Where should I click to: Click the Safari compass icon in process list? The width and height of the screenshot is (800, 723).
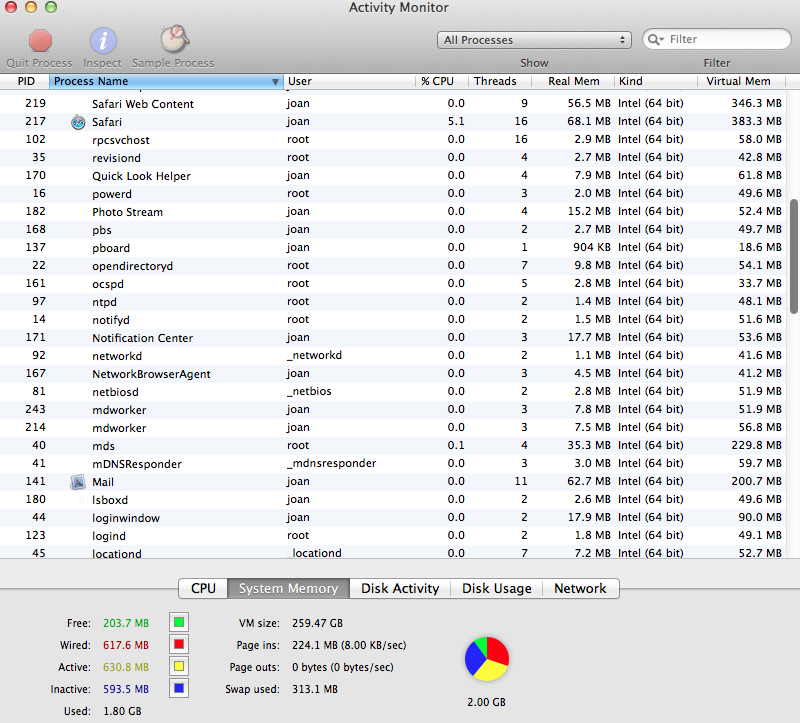click(78, 122)
